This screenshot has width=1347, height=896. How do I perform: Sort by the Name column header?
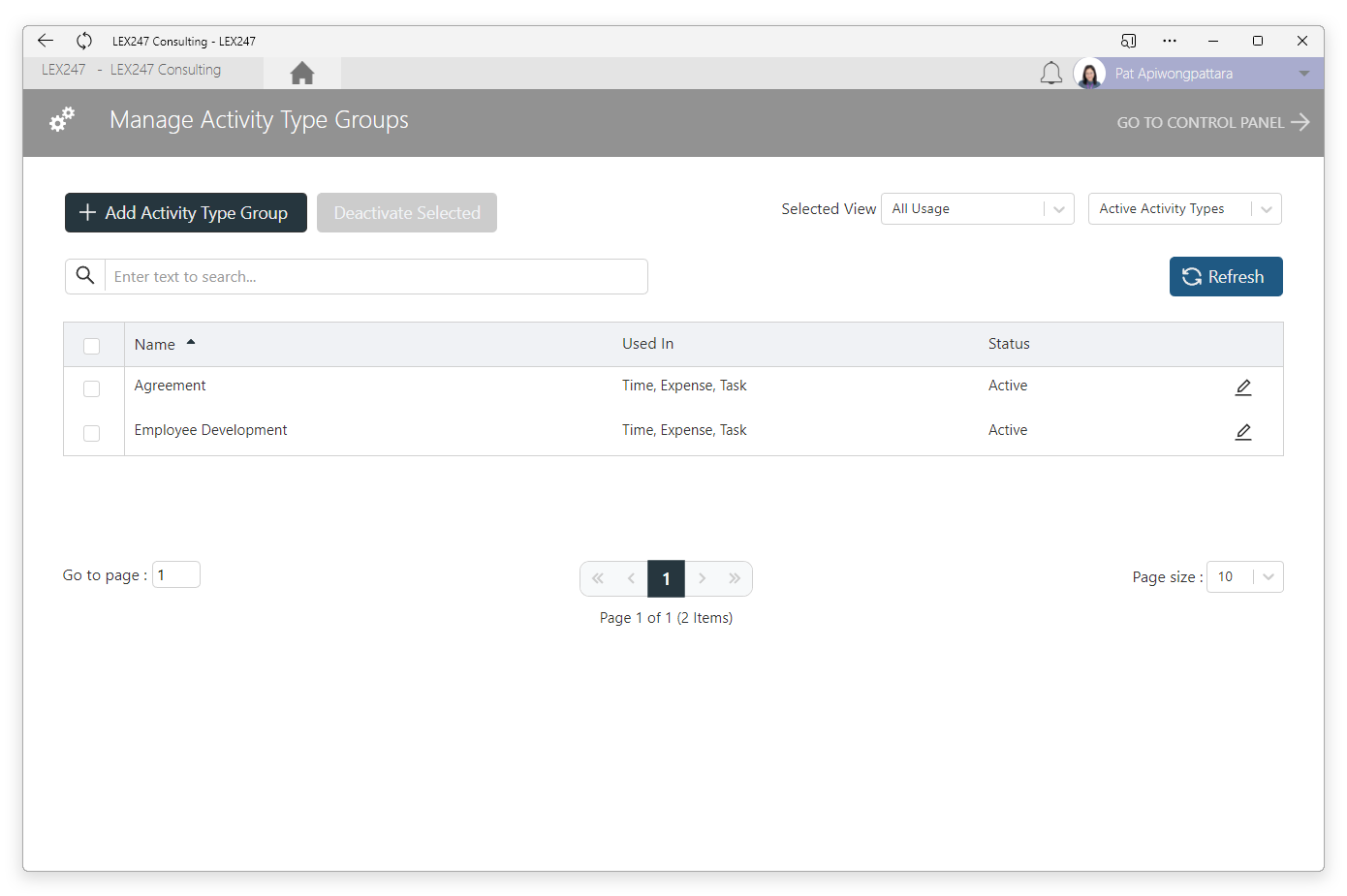[x=155, y=345]
